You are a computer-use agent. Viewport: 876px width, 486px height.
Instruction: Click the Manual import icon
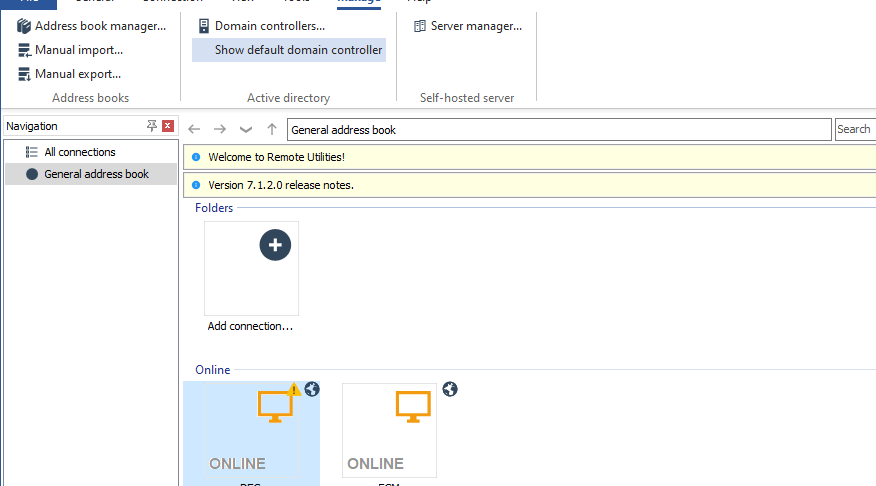click(x=24, y=50)
